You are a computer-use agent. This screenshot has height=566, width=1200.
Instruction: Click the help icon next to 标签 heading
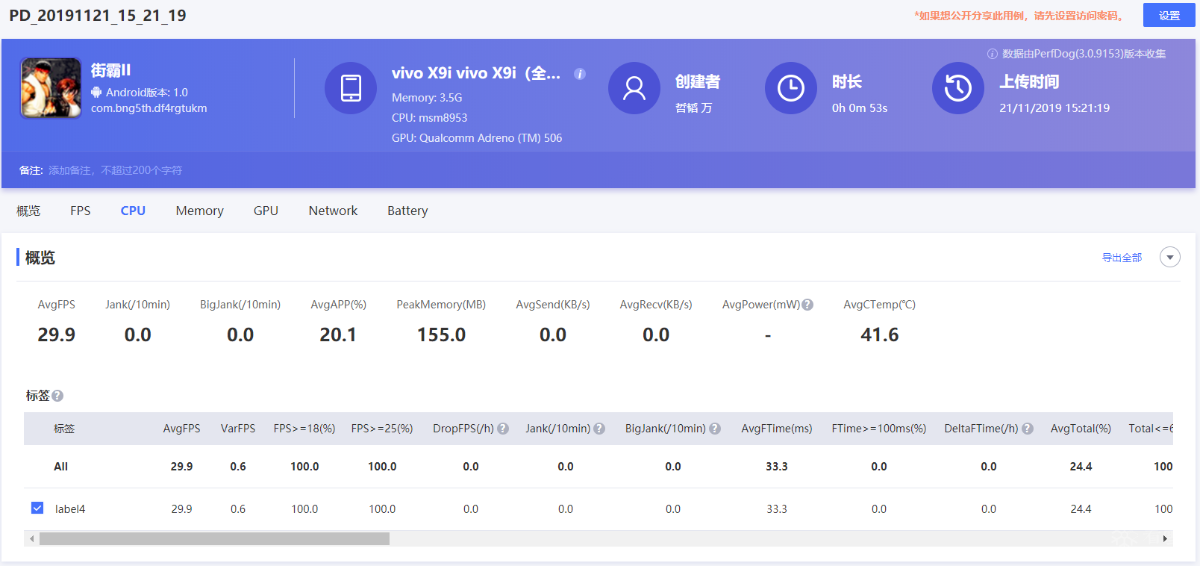[x=57, y=396]
